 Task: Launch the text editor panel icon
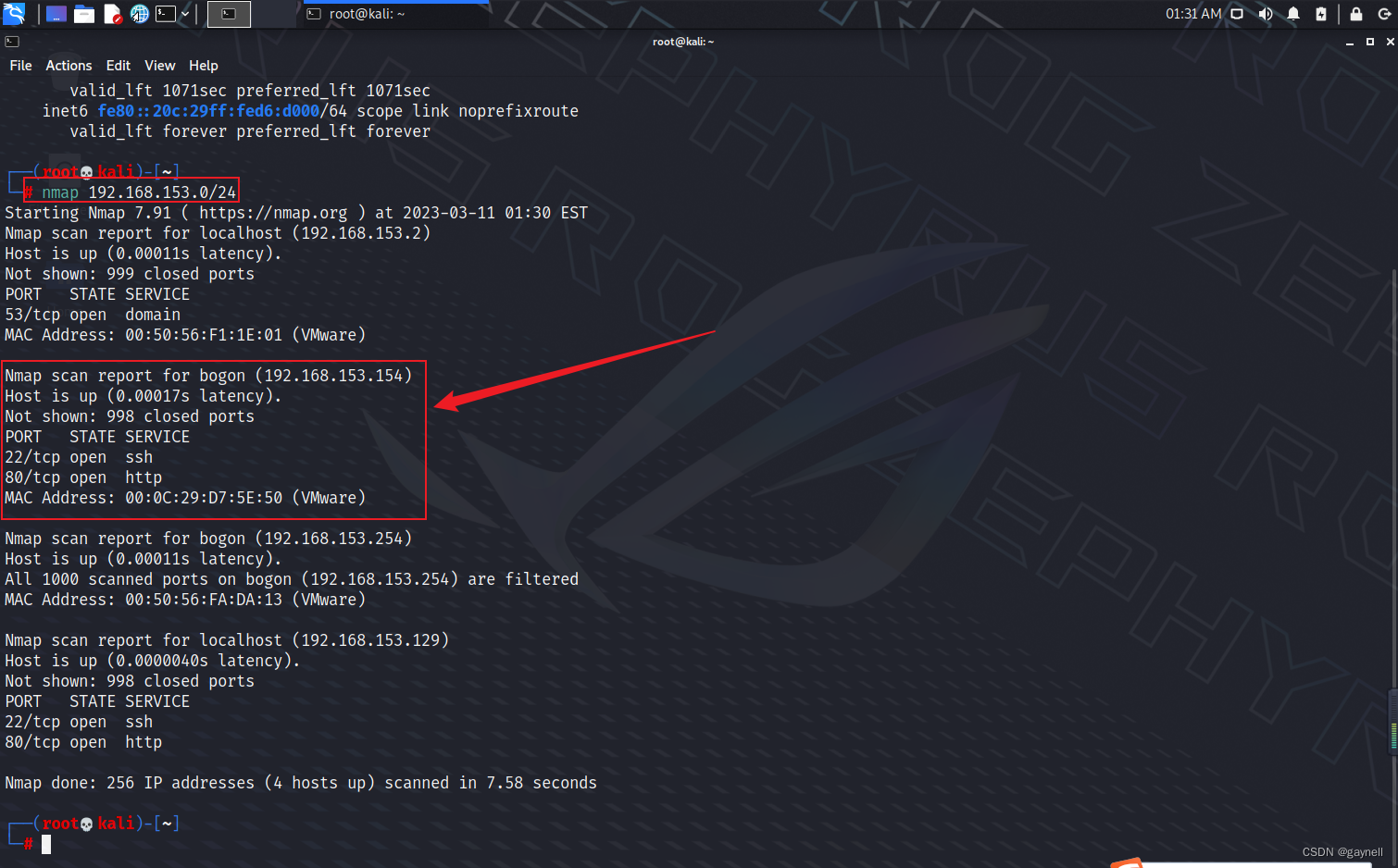112,14
